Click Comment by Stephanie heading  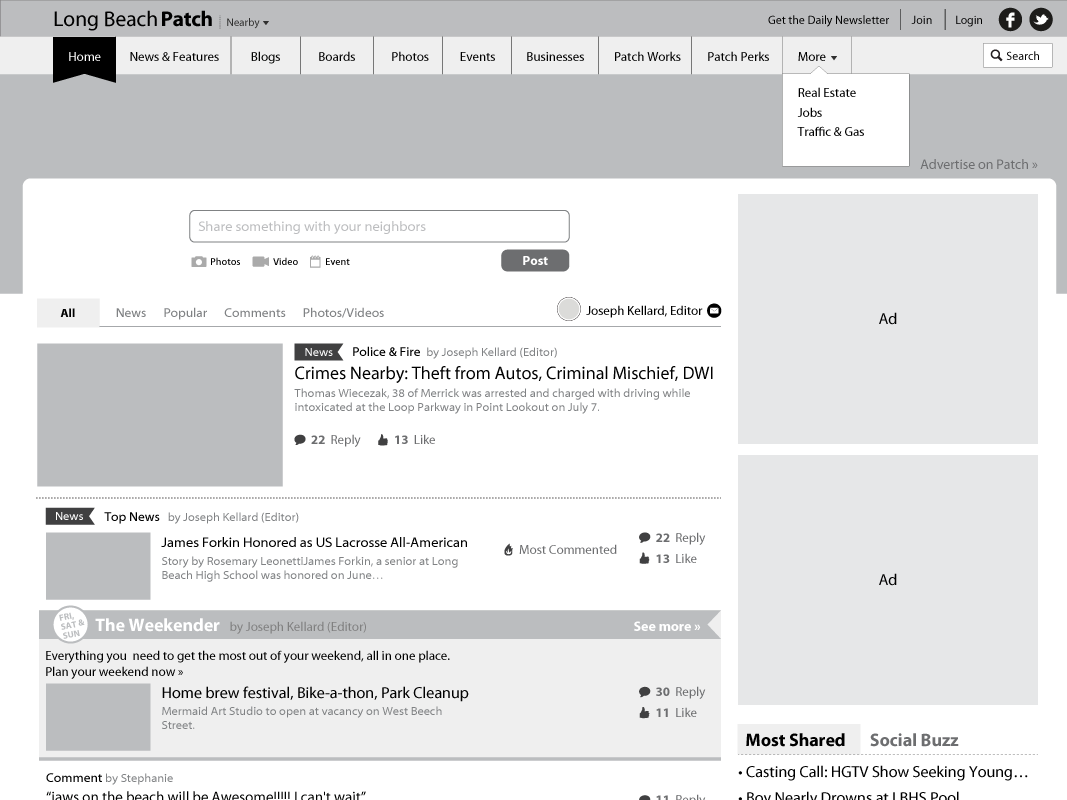click(x=110, y=778)
